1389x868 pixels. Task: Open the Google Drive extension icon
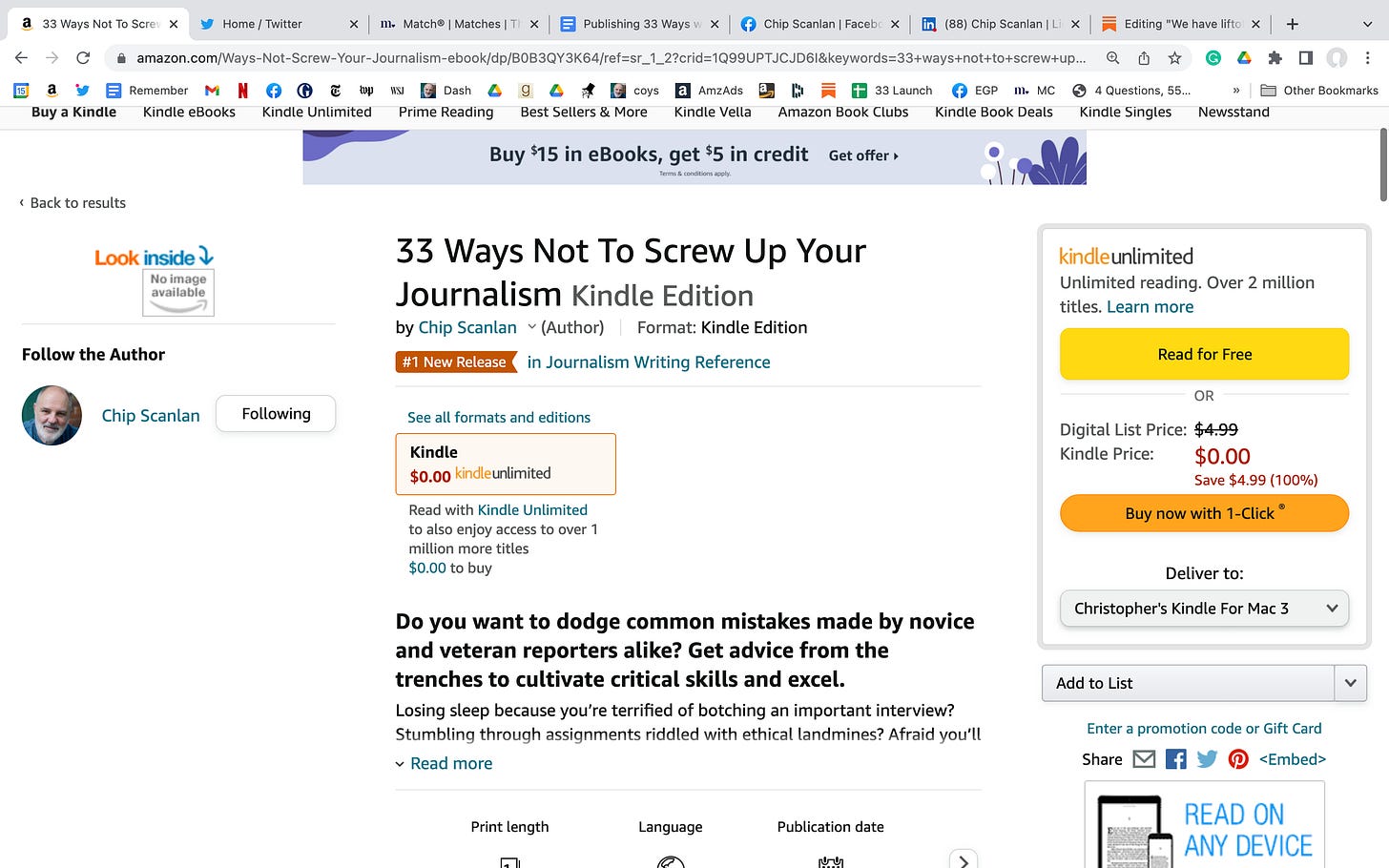click(1244, 58)
